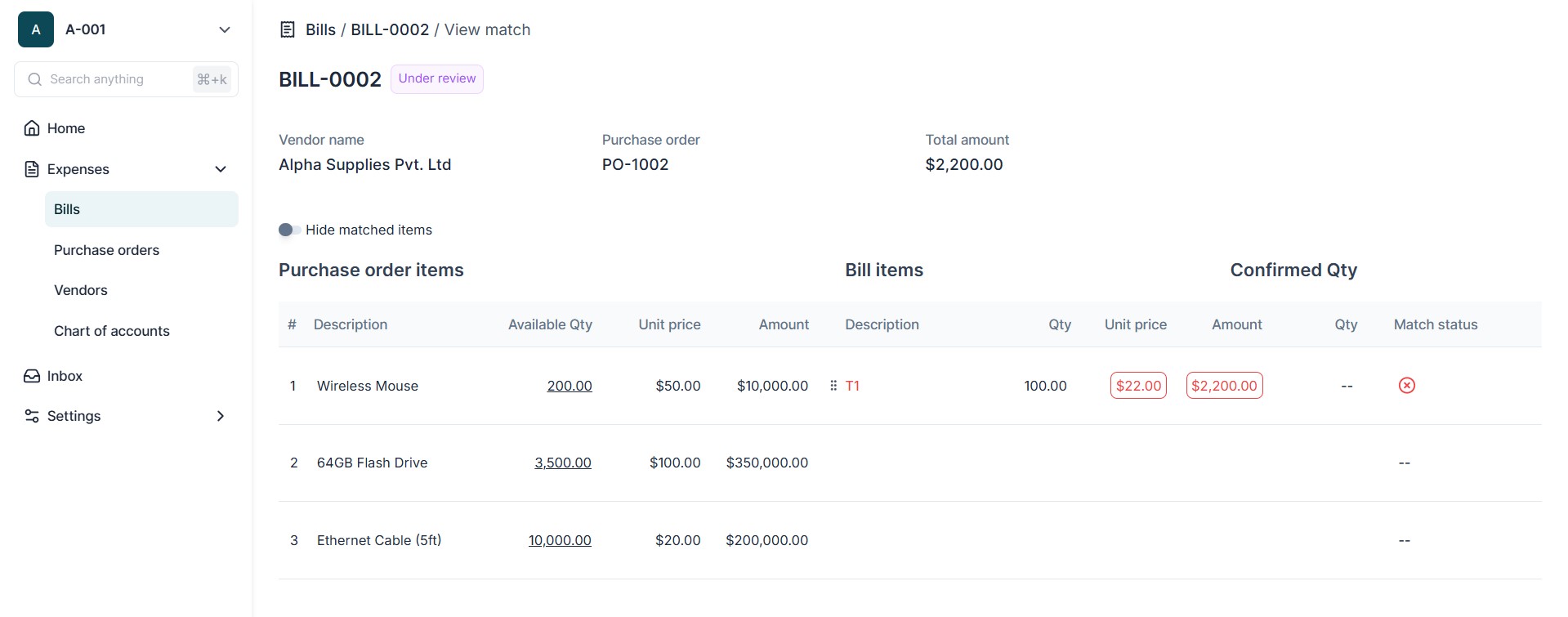
Task: Click the drag handle beside T1
Action: (x=833, y=386)
